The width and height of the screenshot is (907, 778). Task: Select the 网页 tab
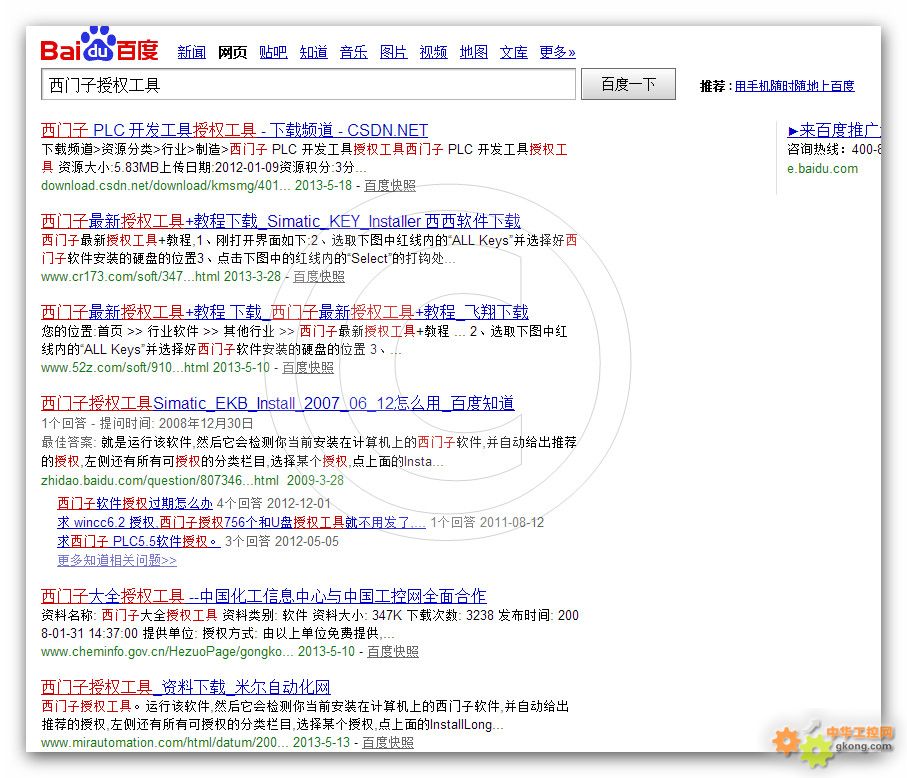click(x=233, y=52)
